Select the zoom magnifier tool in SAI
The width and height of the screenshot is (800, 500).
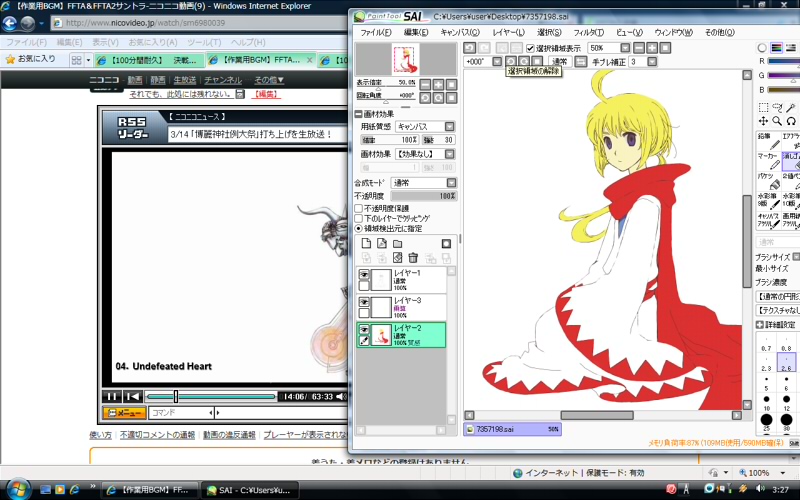pyautogui.click(x=777, y=121)
